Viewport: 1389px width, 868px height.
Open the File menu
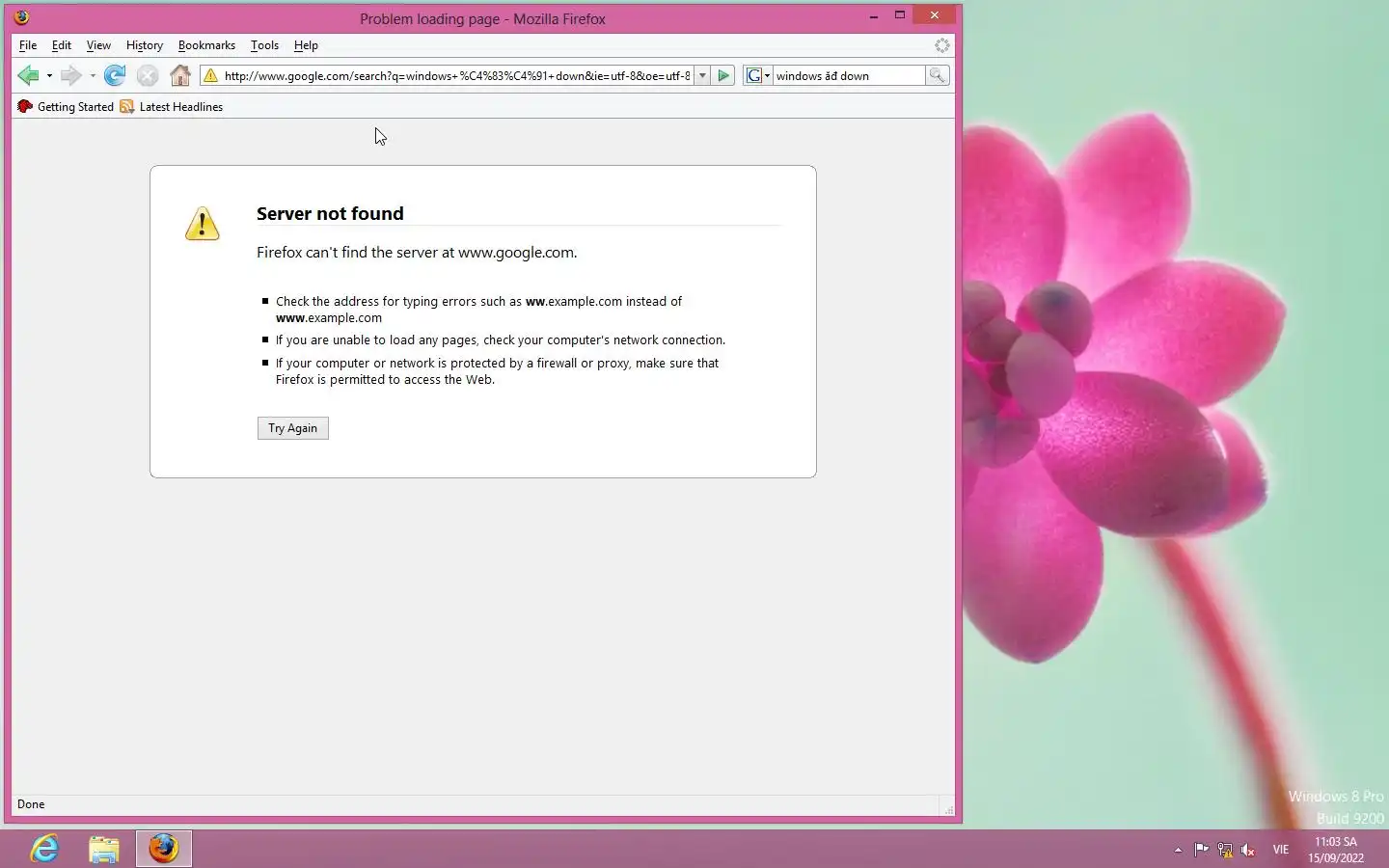[28, 45]
